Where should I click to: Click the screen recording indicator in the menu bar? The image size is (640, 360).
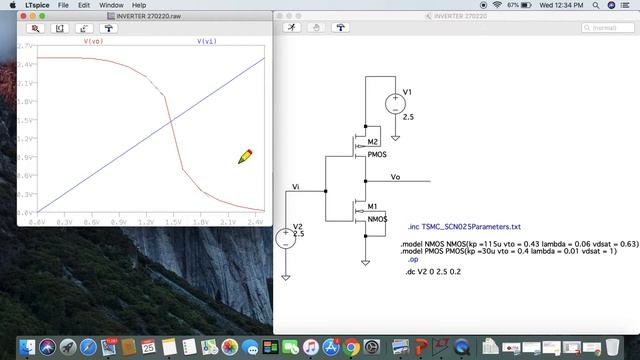pos(483,5)
